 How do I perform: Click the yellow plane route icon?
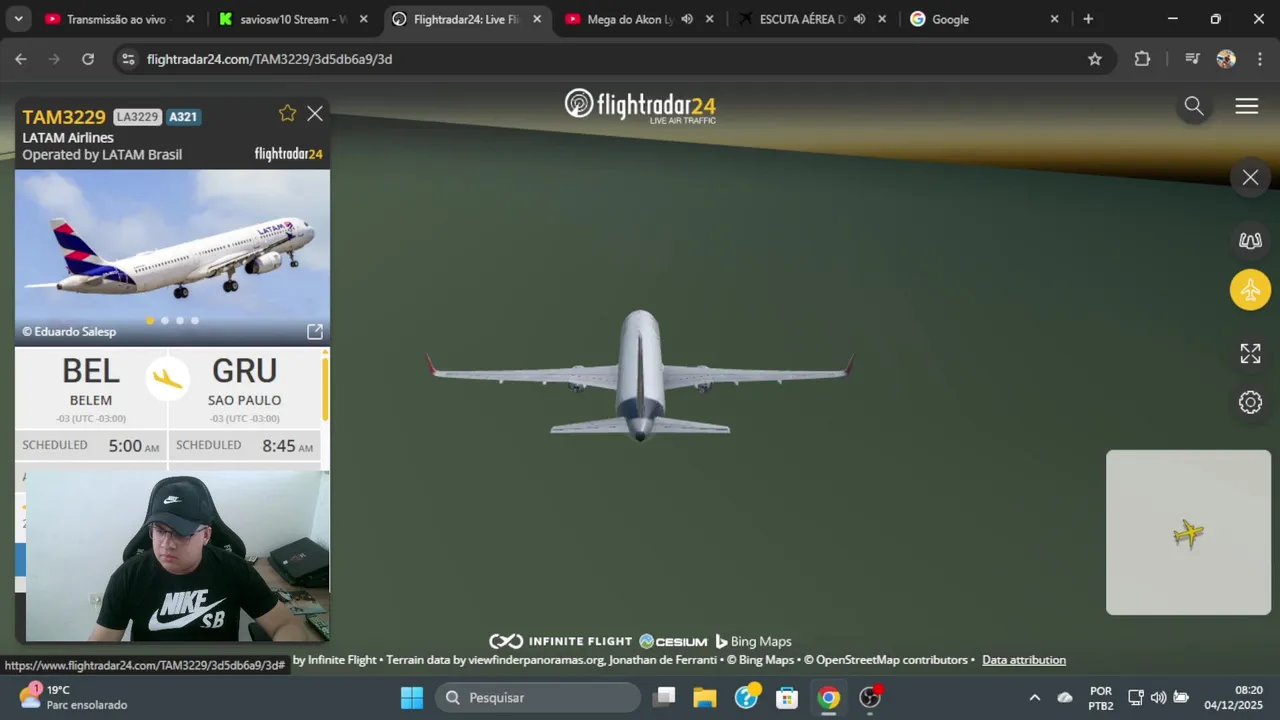click(168, 378)
